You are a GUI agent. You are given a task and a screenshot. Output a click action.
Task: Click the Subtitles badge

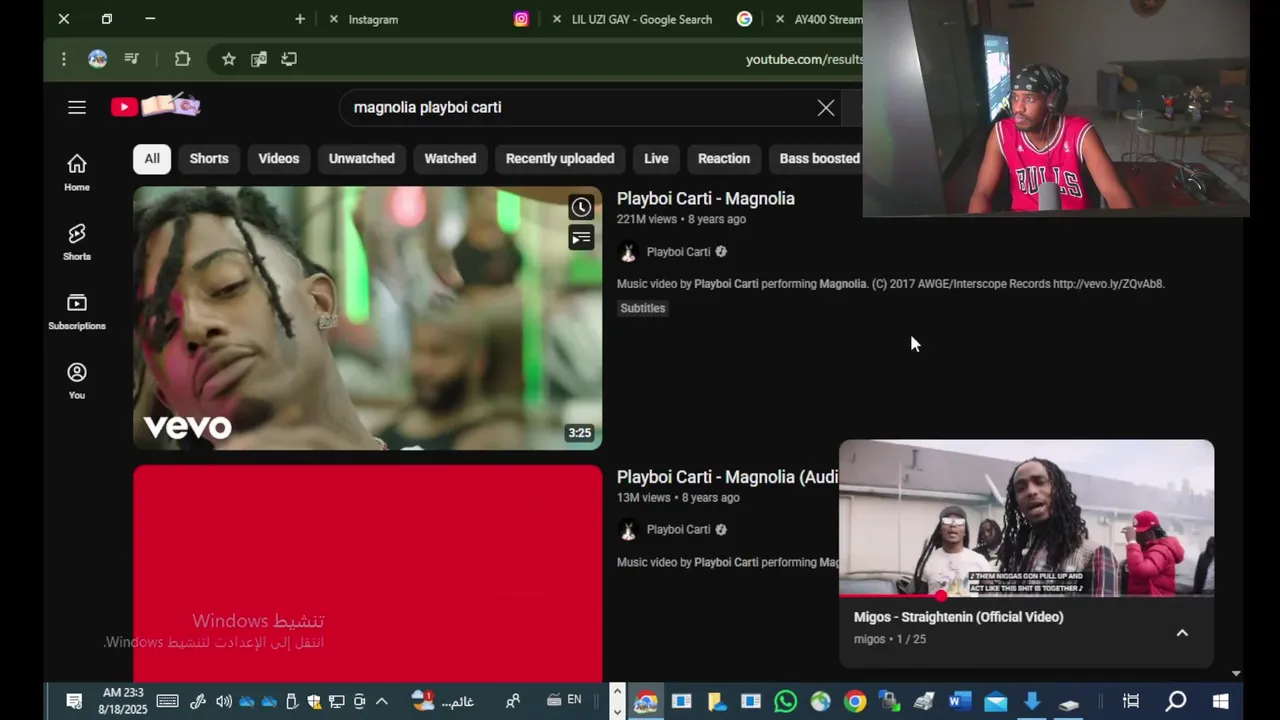coord(643,308)
